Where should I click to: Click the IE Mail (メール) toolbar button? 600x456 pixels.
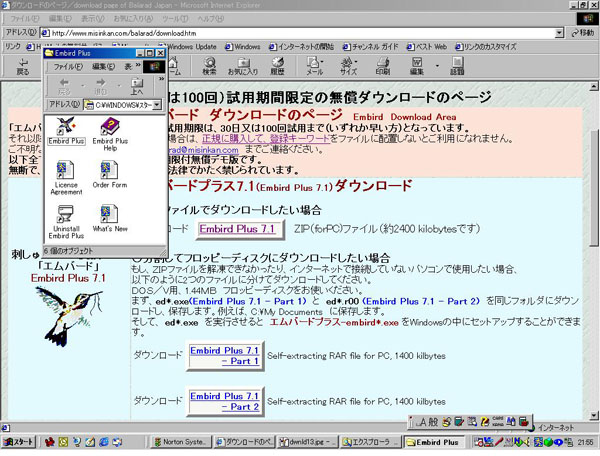pyautogui.click(x=313, y=66)
